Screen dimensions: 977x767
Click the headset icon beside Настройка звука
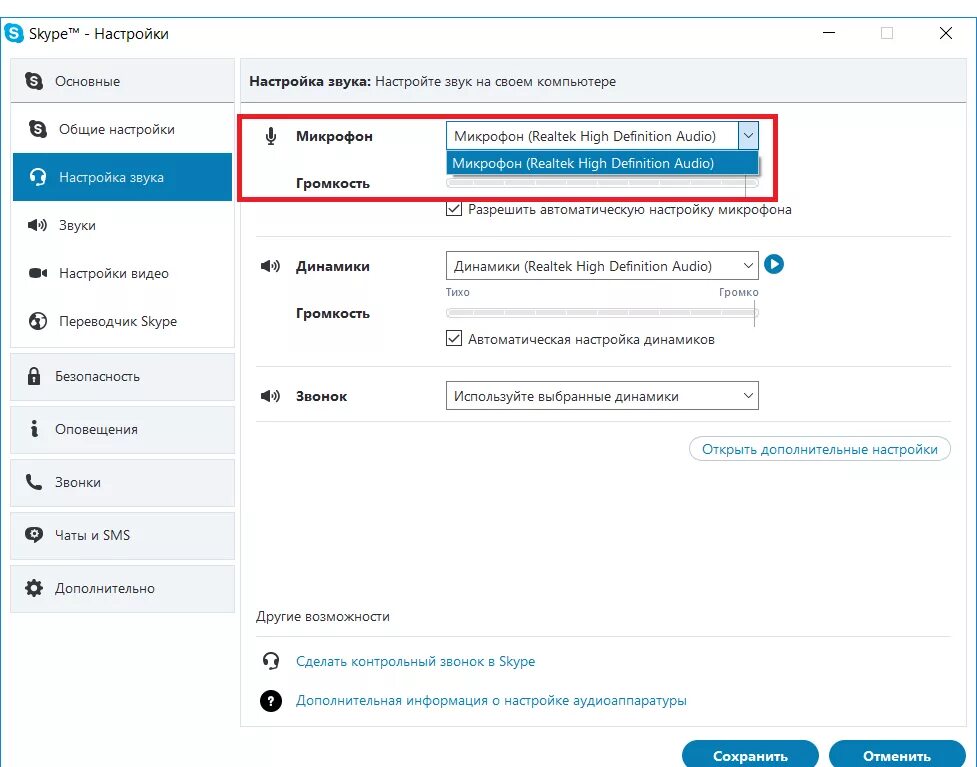tap(38, 178)
